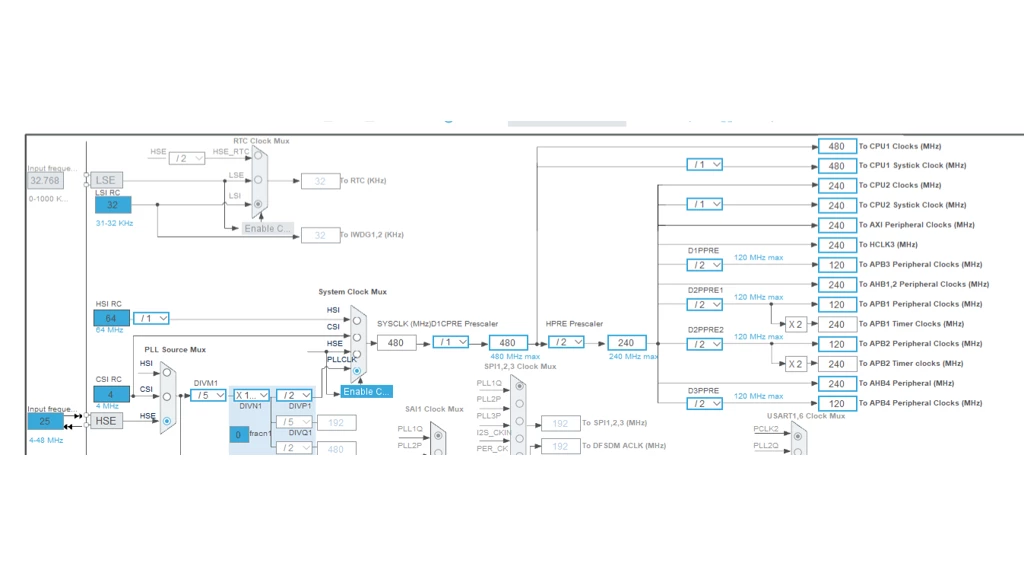Select HSE_RTC in RTC Clock Mux
Screen dimensions: 1024x576
(x=258, y=155)
